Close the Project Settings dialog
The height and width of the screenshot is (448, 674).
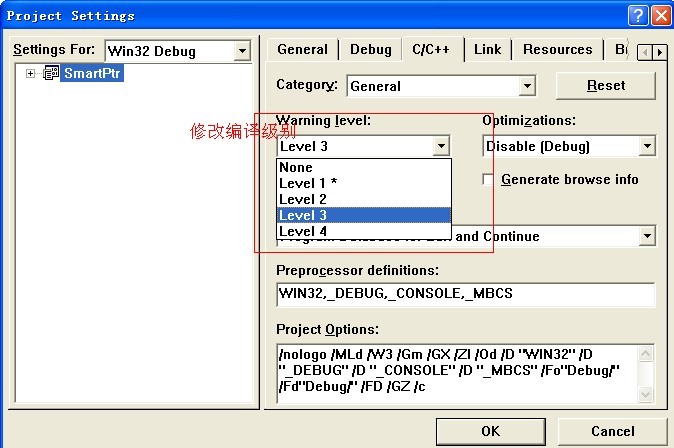pos(660,15)
